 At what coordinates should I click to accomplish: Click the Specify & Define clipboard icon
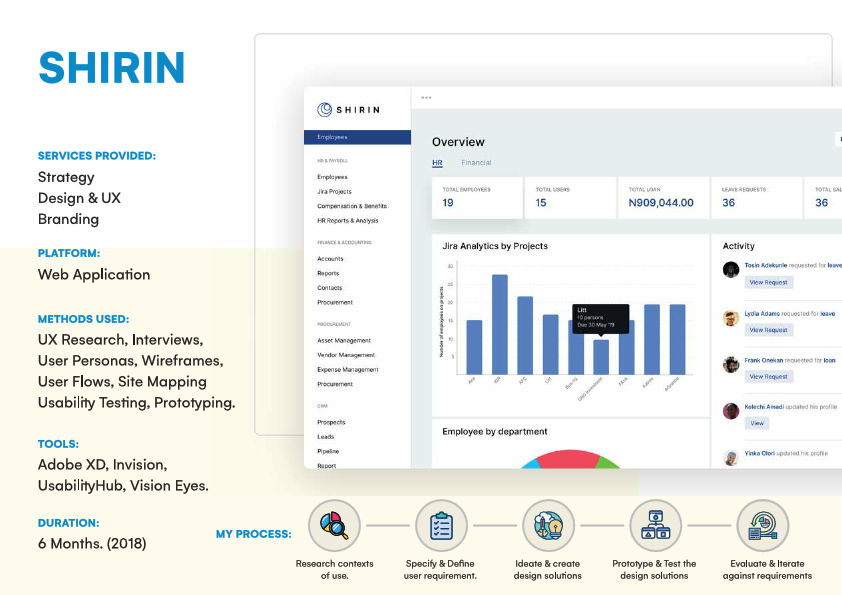pyautogui.click(x=441, y=525)
